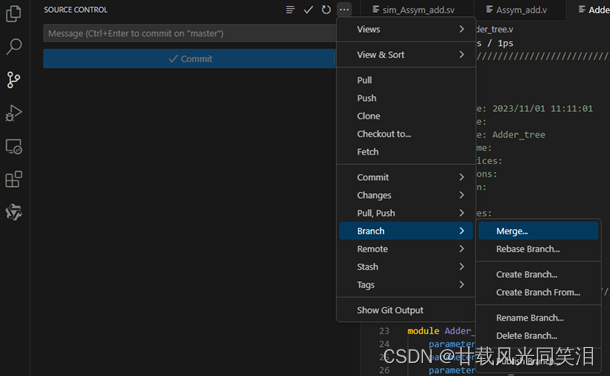Click the View as Tree list icon
The width and height of the screenshot is (610, 376).
[290, 10]
